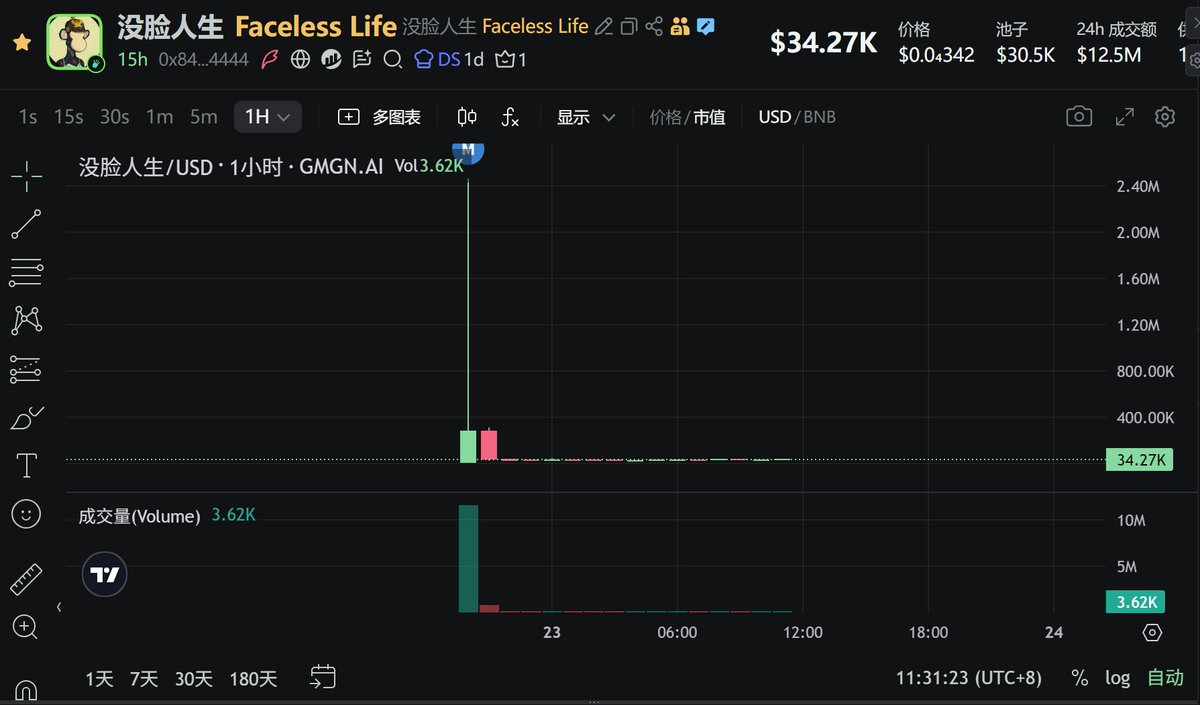Open candlestick chart type selector

click(x=467, y=117)
